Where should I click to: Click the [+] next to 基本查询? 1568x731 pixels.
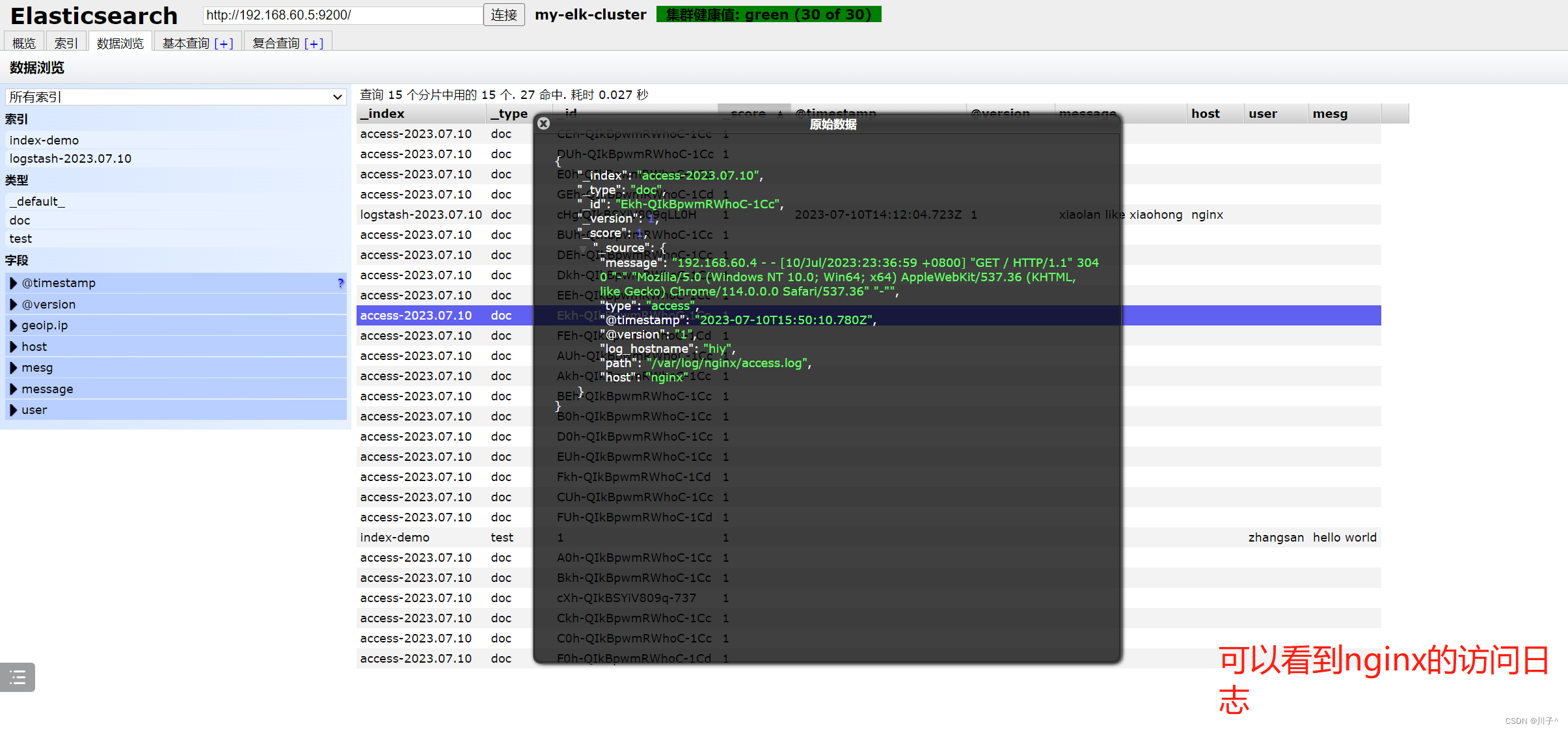pyautogui.click(x=223, y=44)
